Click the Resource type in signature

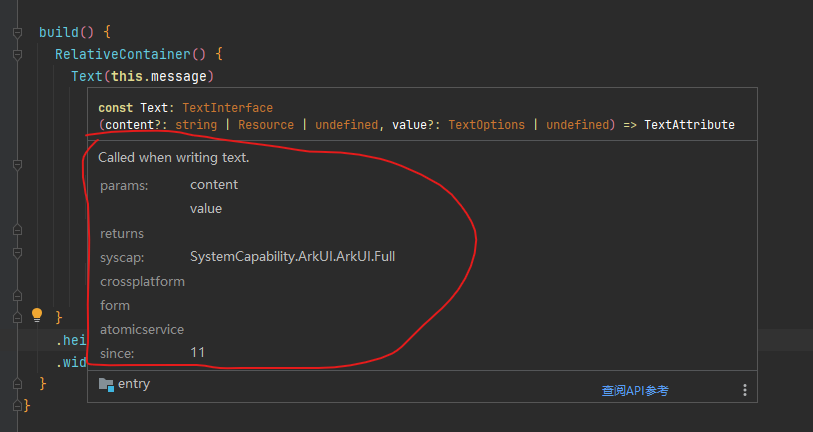(266, 125)
